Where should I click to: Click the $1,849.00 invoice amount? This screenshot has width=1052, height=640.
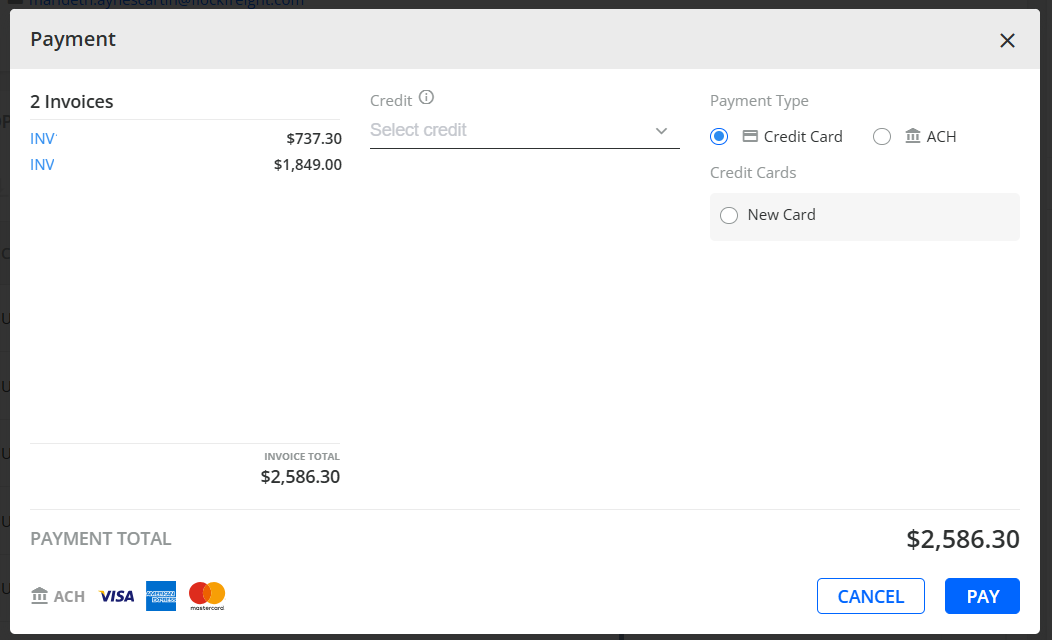point(308,165)
